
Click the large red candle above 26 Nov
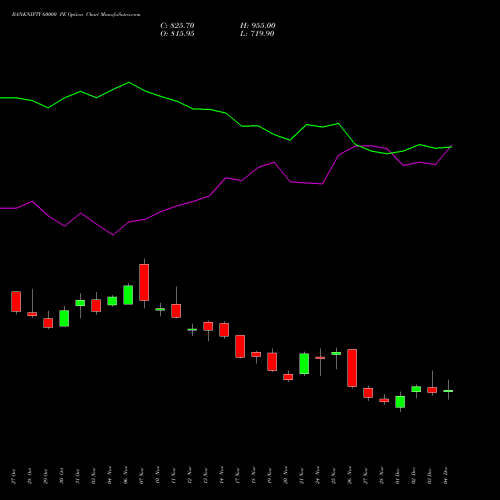click(352, 368)
